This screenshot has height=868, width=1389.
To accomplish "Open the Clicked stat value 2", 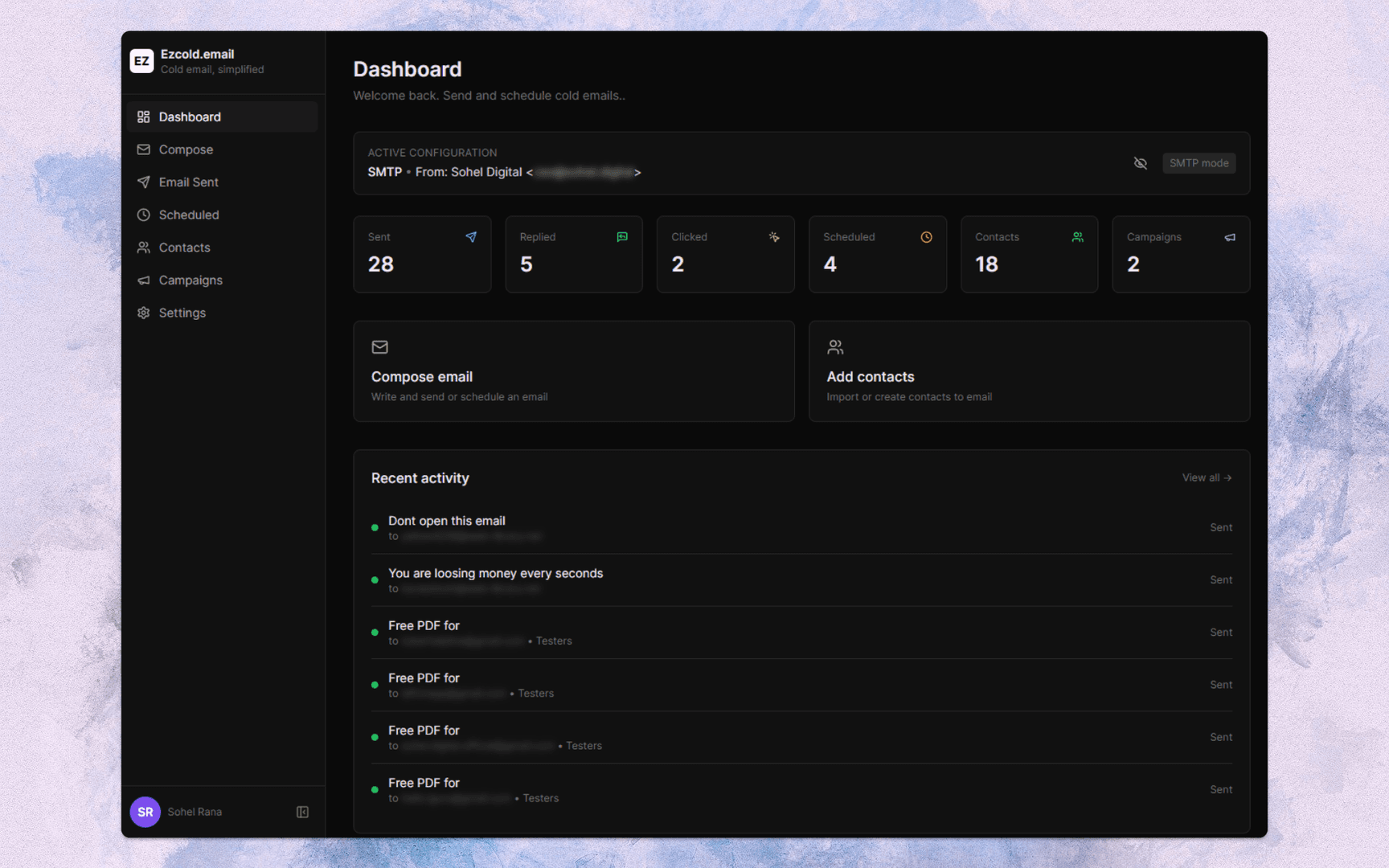I will [678, 264].
